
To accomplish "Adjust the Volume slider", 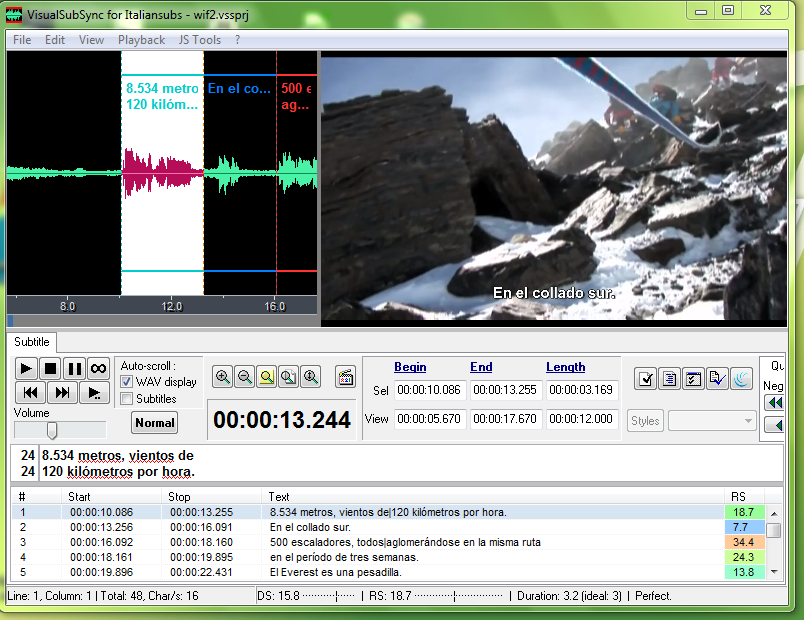I will point(51,430).
